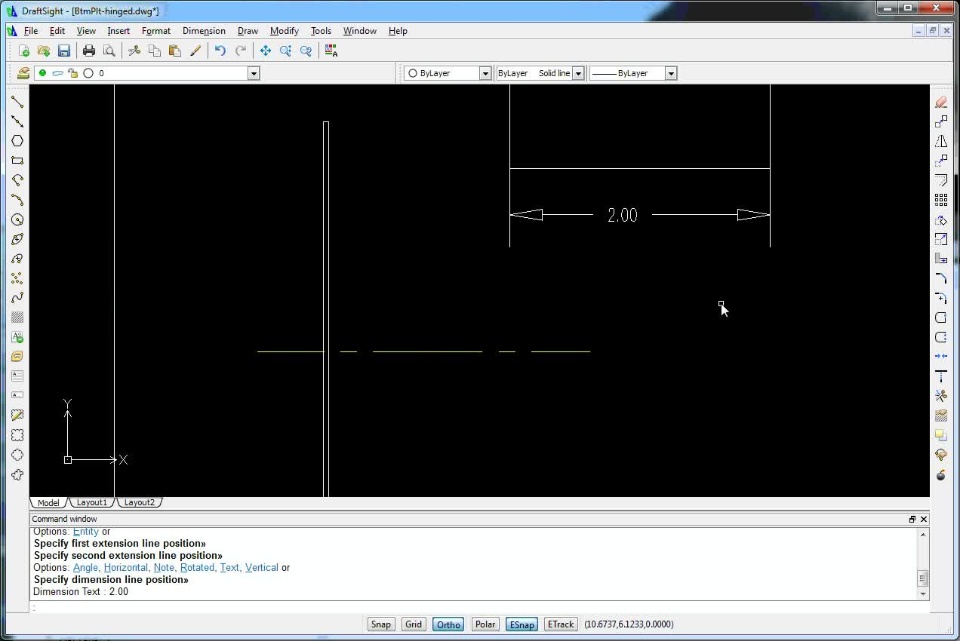Expand the layer selection dropdown

point(253,73)
